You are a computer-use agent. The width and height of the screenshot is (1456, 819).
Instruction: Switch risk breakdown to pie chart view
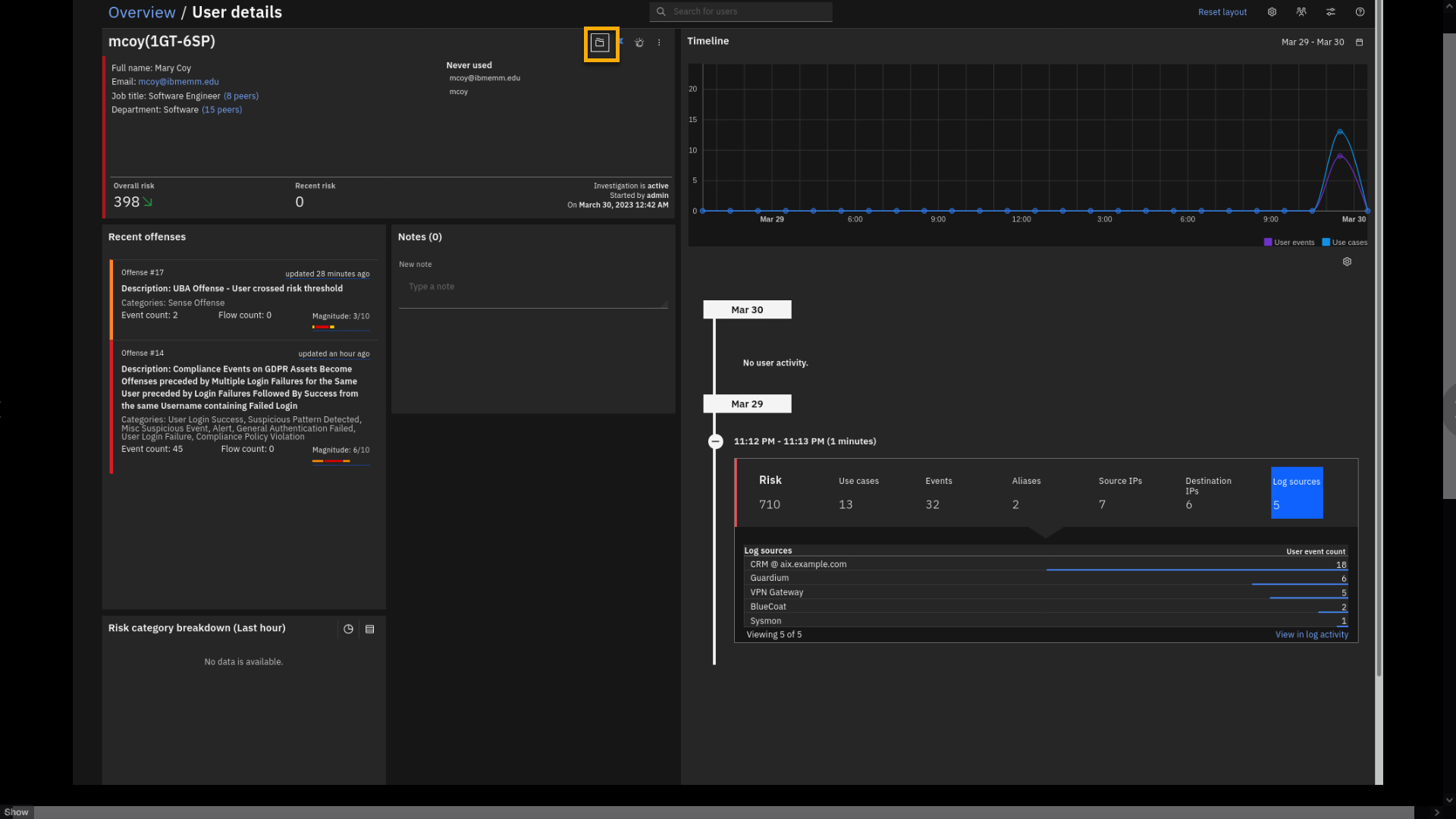click(x=348, y=629)
